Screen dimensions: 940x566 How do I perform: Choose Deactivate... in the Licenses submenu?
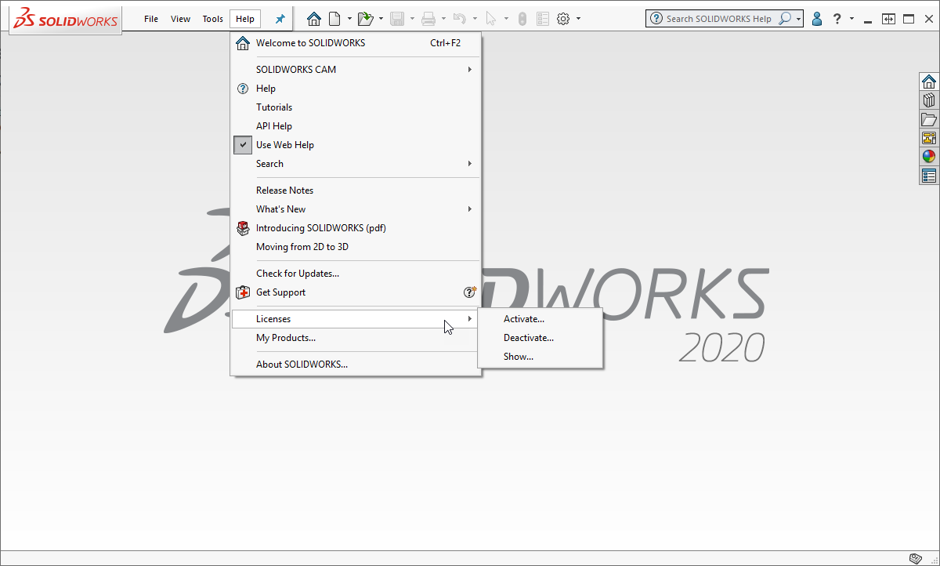(x=540, y=338)
